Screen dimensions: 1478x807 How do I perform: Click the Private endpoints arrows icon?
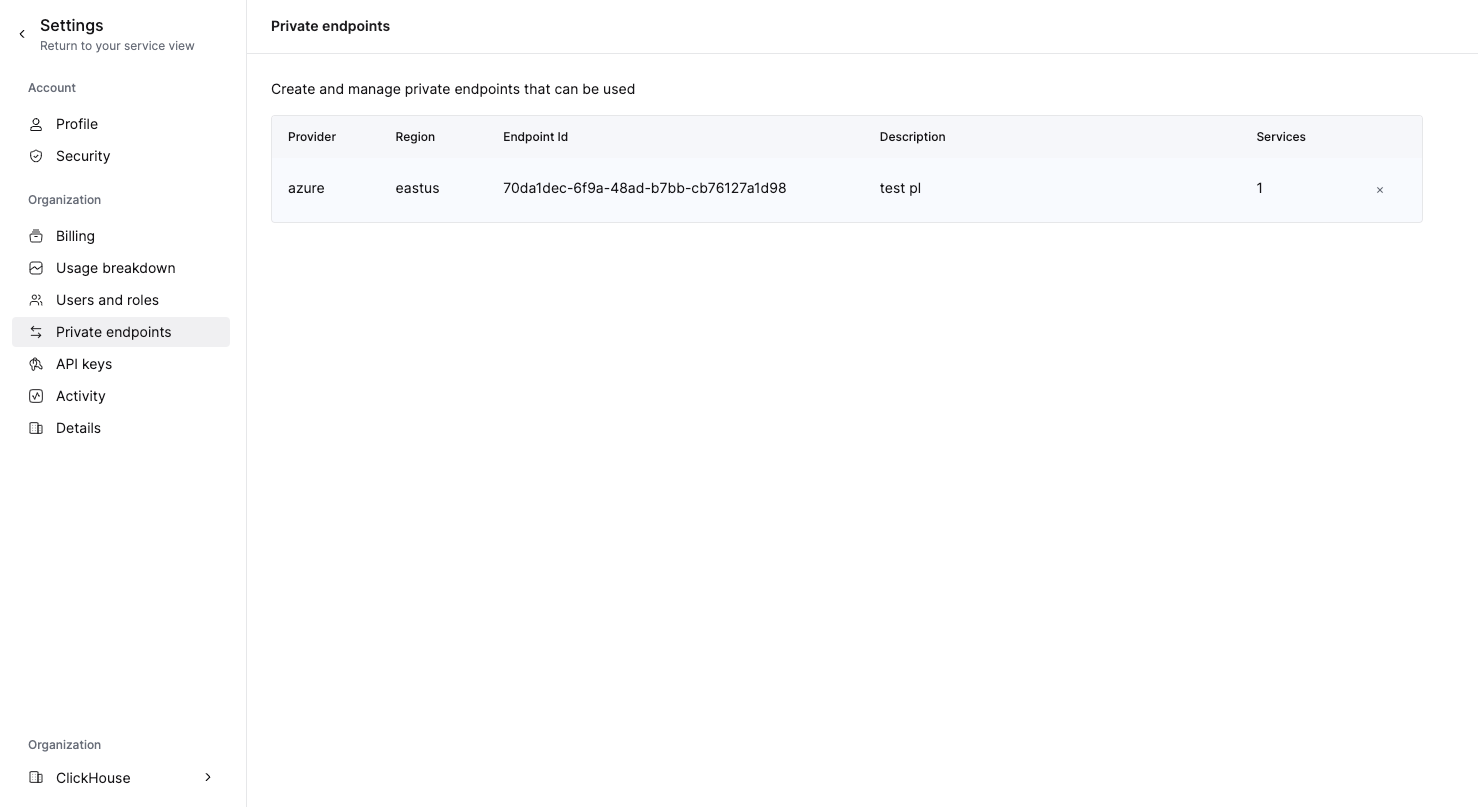click(36, 332)
